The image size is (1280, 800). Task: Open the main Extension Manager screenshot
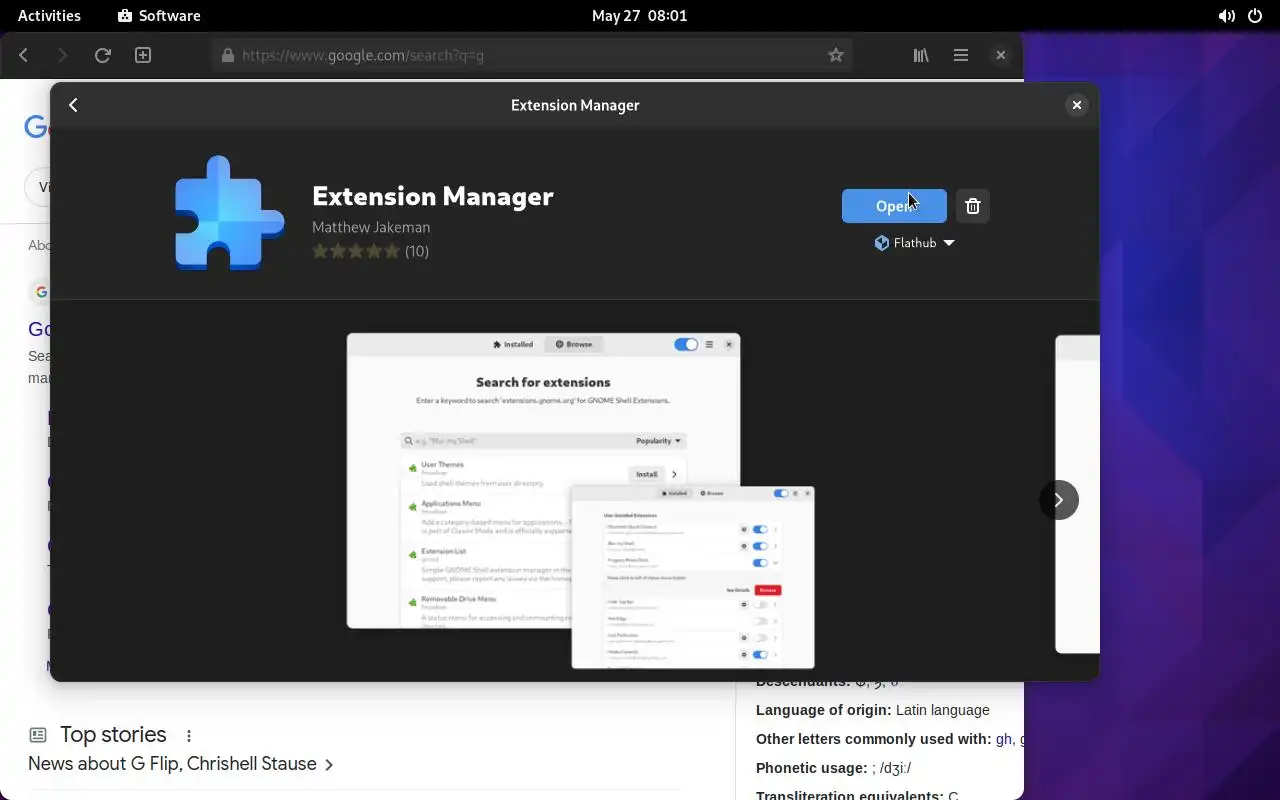coord(581,500)
